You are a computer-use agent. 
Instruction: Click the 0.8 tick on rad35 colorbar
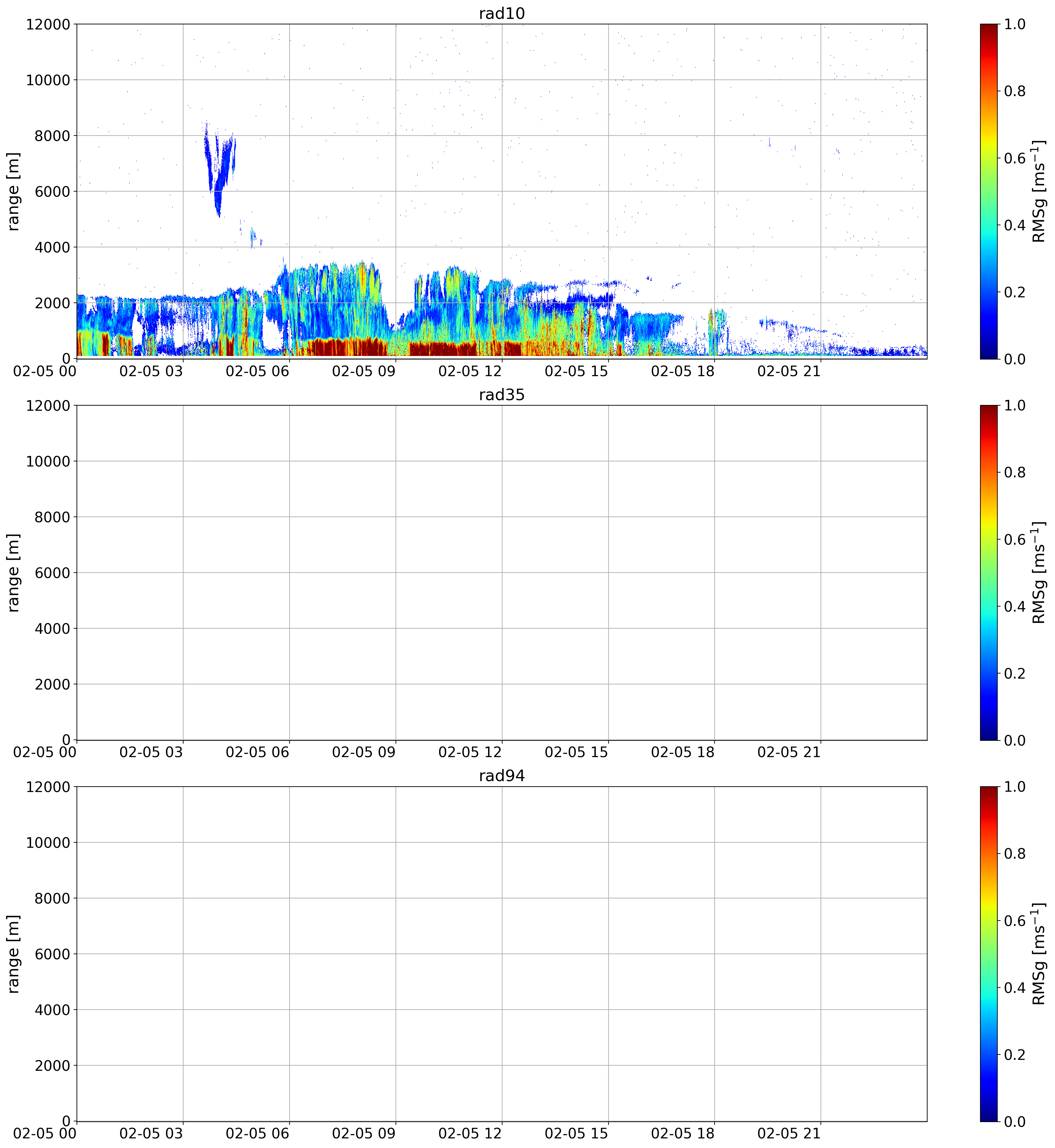(1014, 472)
